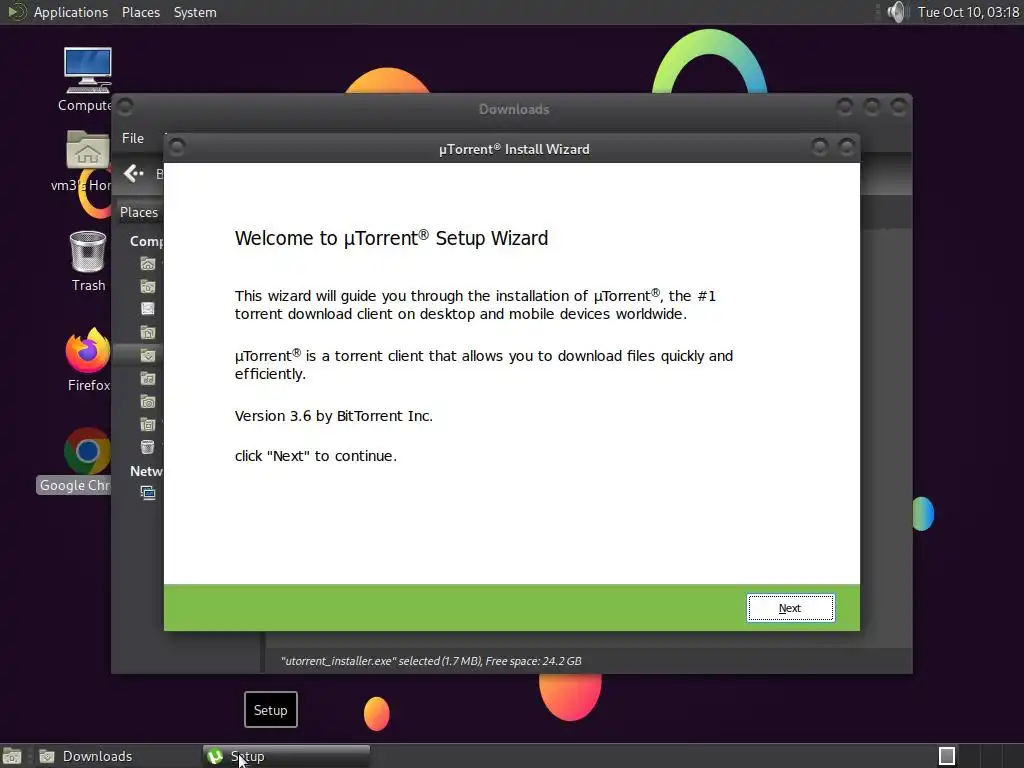
Task: Select the Documents folder icon in Places sidebar
Action: point(148,332)
